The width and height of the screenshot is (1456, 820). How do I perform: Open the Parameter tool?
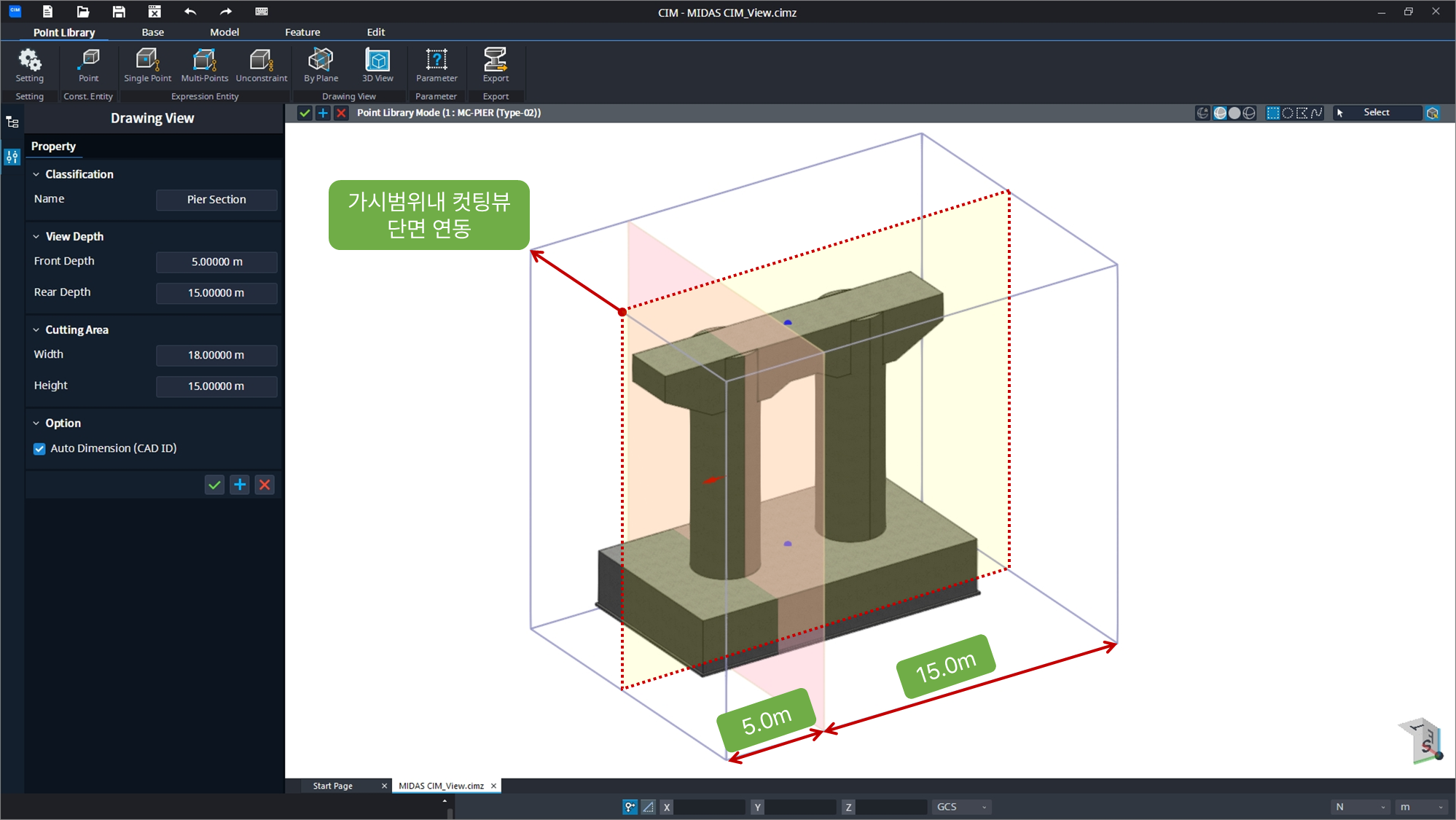pos(437,65)
